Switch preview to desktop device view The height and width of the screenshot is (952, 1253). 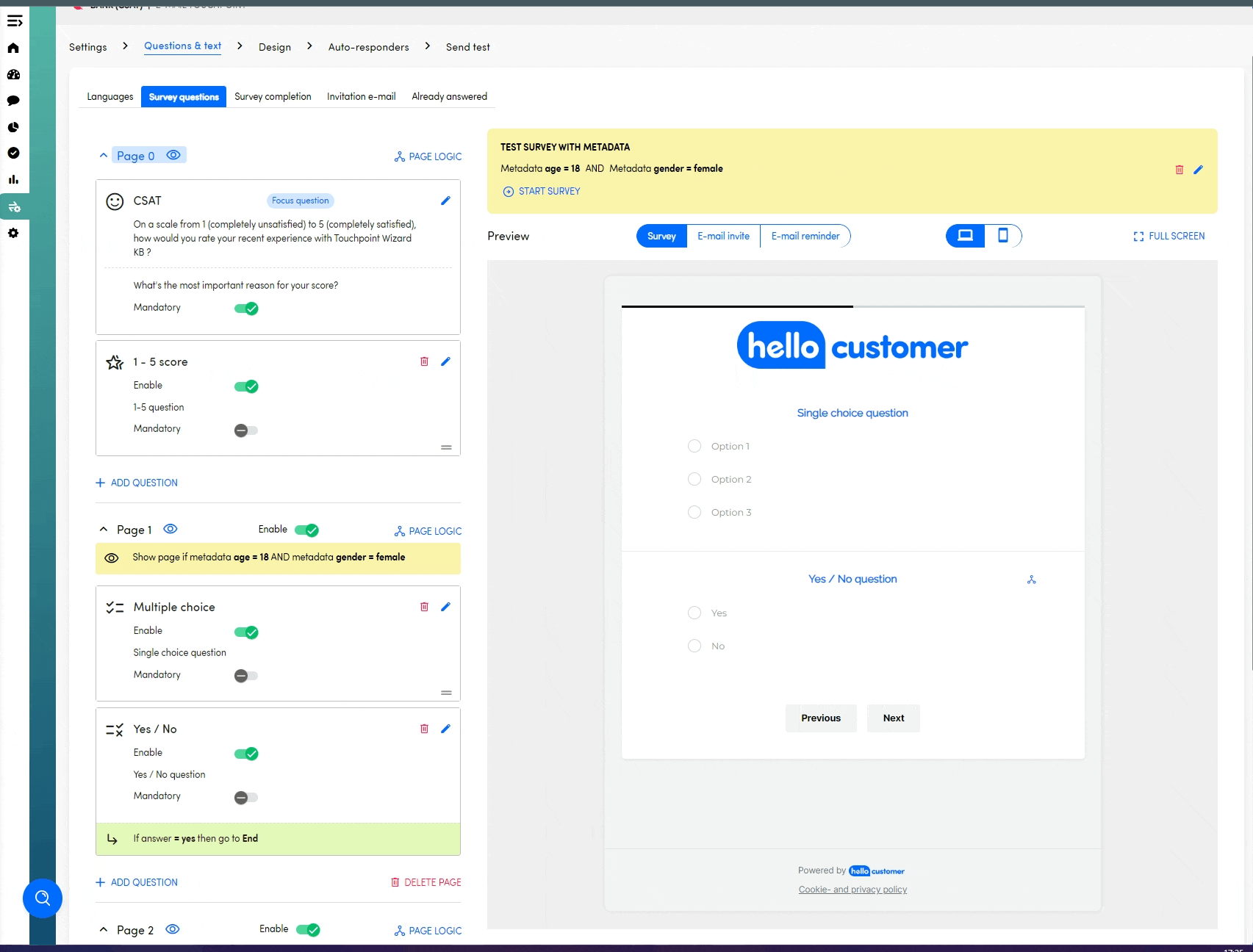pyautogui.click(x=966, y=236)
